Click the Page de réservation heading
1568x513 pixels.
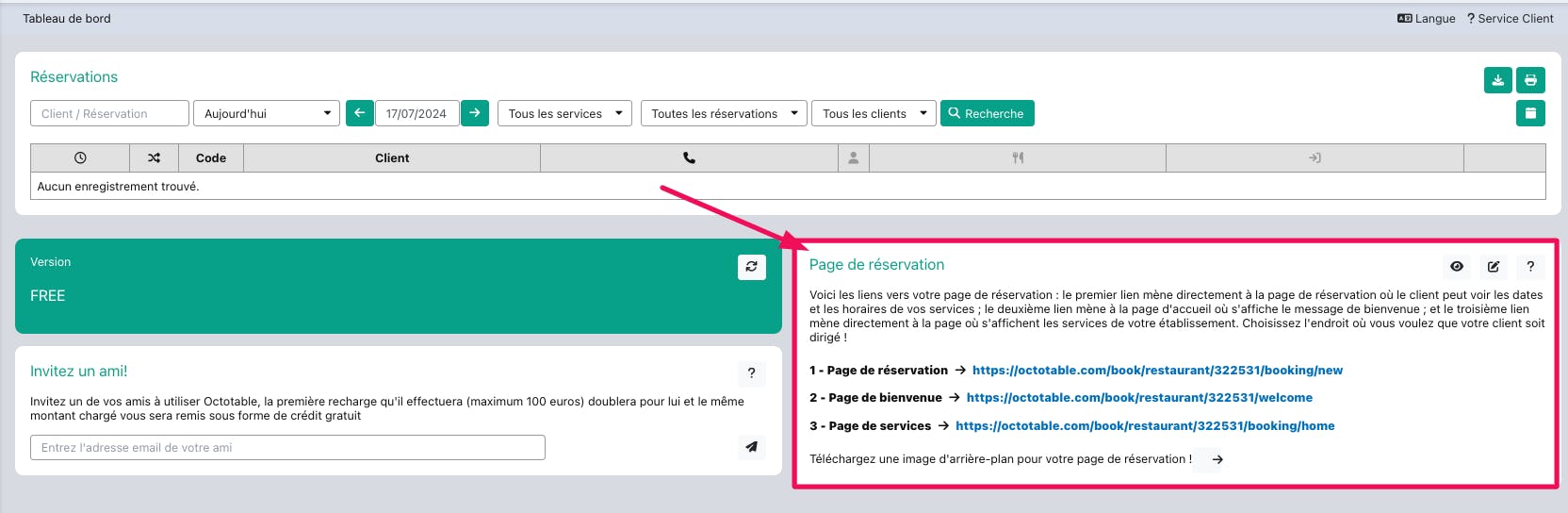point(876,264)
